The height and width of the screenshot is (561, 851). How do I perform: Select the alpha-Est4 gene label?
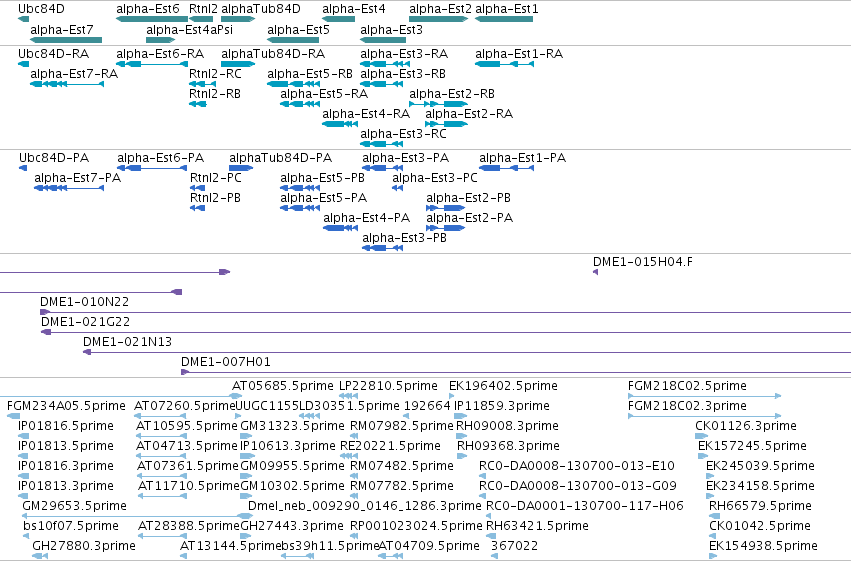(x=353, y=9)
